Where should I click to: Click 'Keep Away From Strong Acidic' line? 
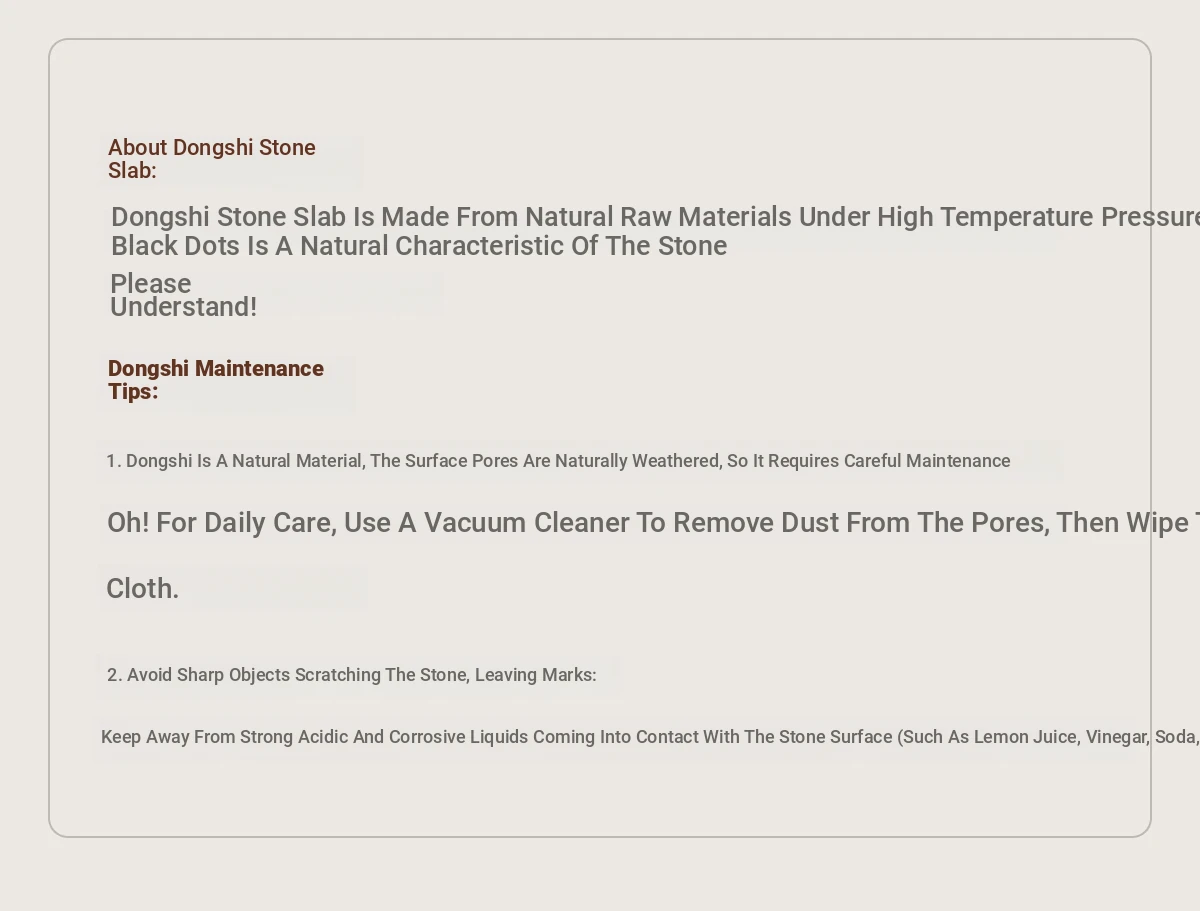(650, 737)
